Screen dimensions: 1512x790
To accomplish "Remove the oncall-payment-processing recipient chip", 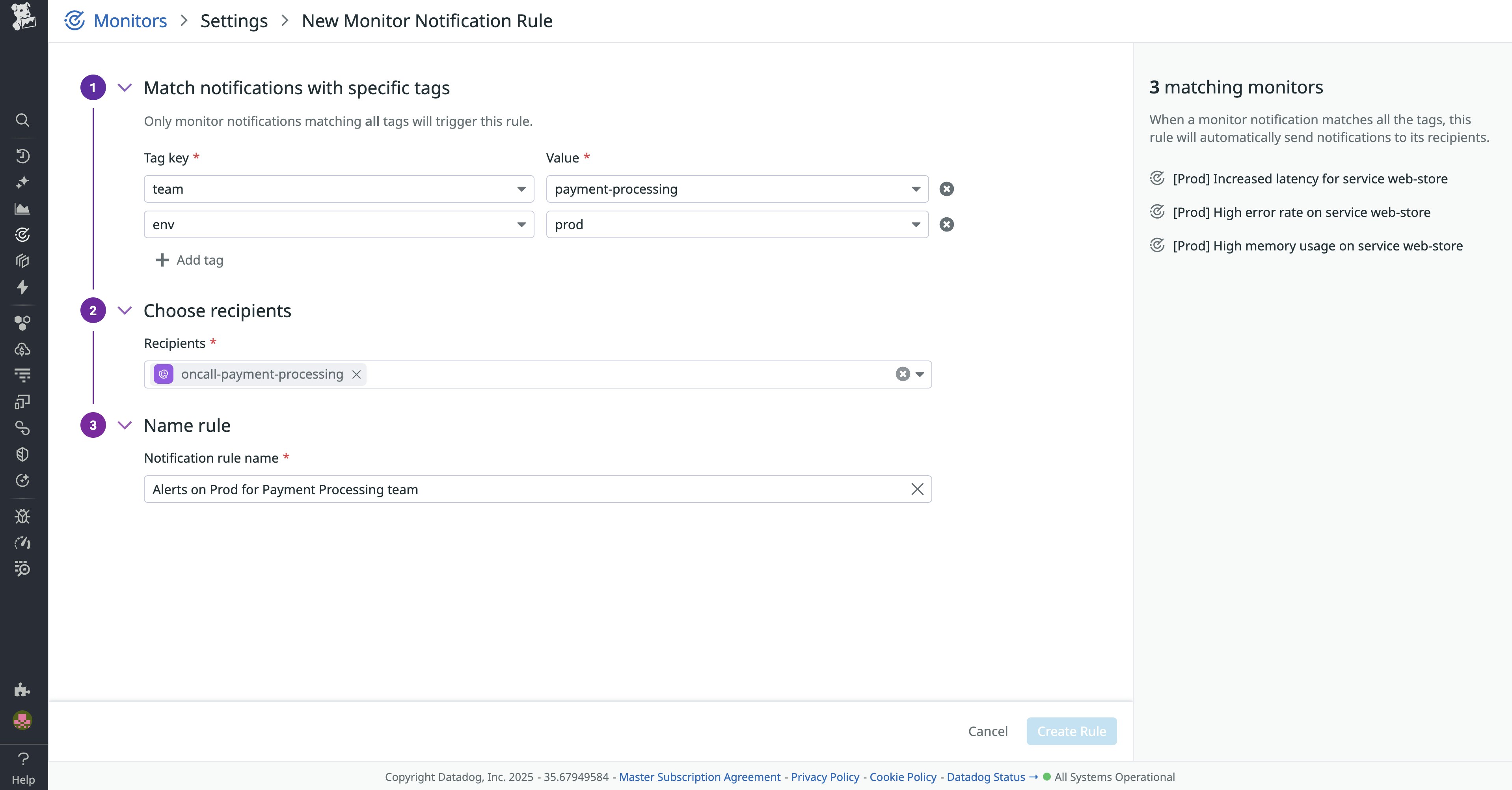I will [x=356, y=374].
